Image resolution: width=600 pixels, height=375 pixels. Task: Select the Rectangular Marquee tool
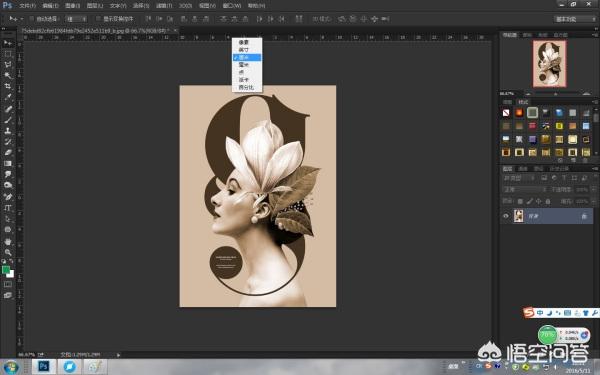[8, 54]
